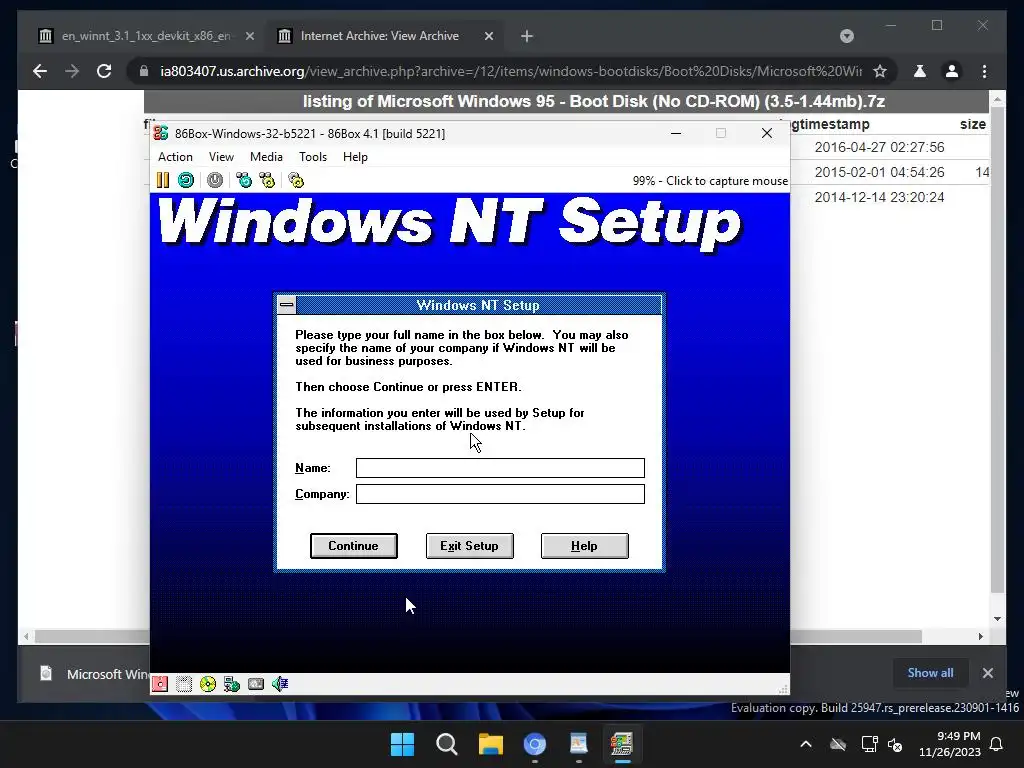Viewport: 1024px width, 768px height.
Task: Click the gray dotted floppy drive status icon
Action: 184,684
